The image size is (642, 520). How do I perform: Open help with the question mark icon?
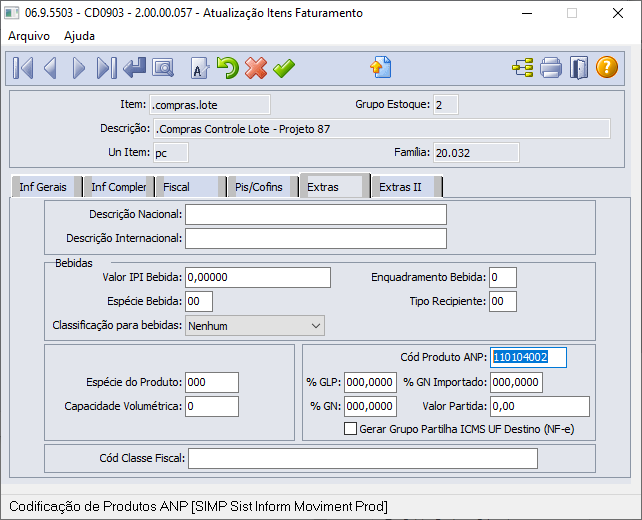pos(607,68)
